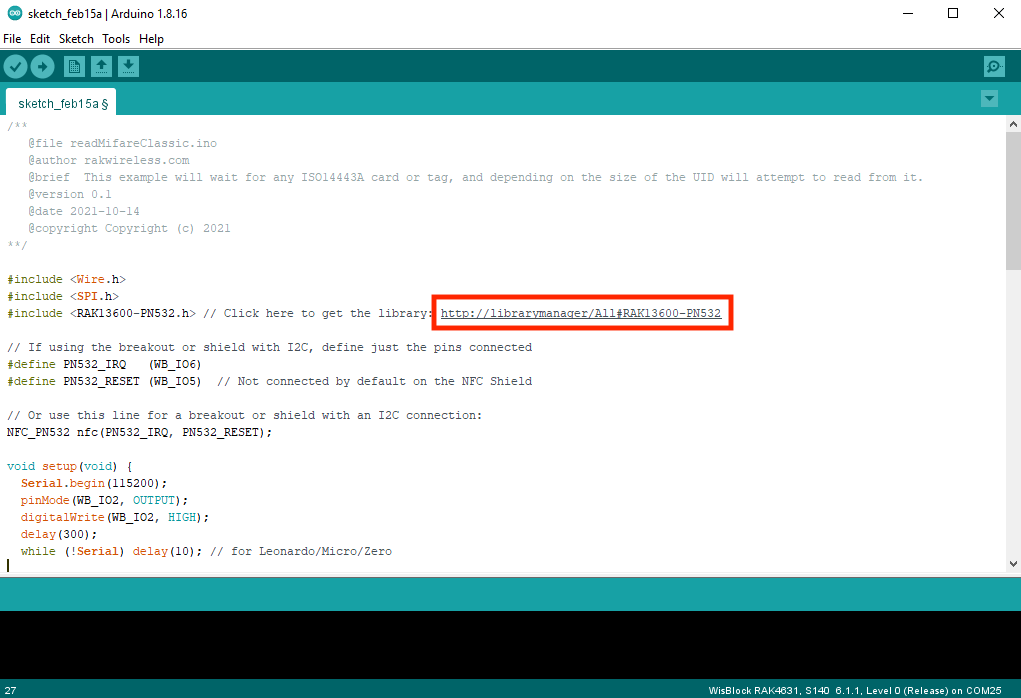Click the Arduino logo in title bar
This screenshot has width=1021, height=698.
14,13
